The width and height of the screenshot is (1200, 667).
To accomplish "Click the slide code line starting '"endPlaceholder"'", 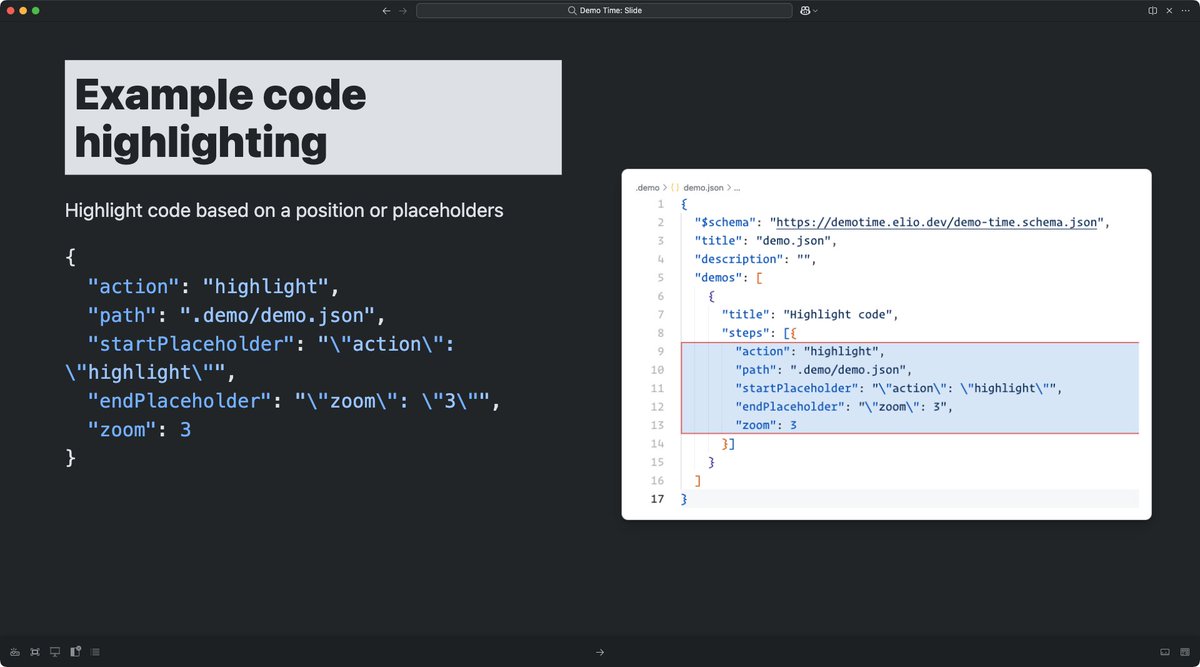I will (x=293, y=402).
